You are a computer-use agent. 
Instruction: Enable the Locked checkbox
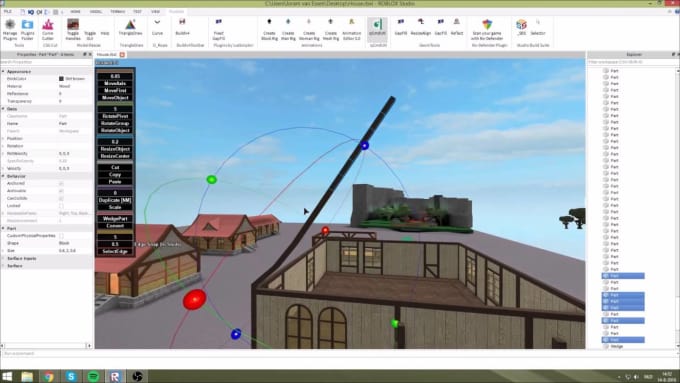[61, 206]
